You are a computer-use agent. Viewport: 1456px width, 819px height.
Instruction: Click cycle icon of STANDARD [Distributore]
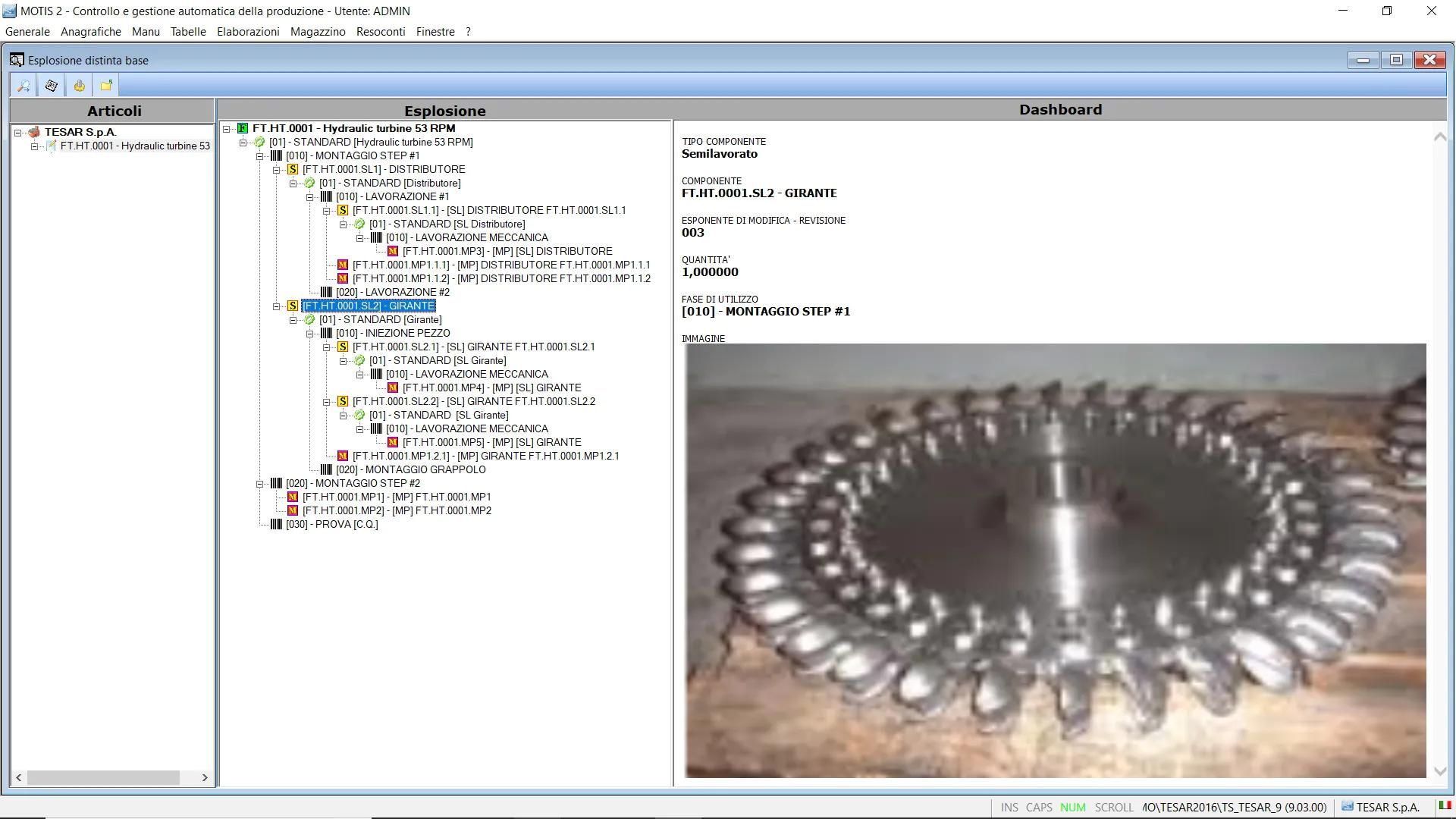point(309,183)
